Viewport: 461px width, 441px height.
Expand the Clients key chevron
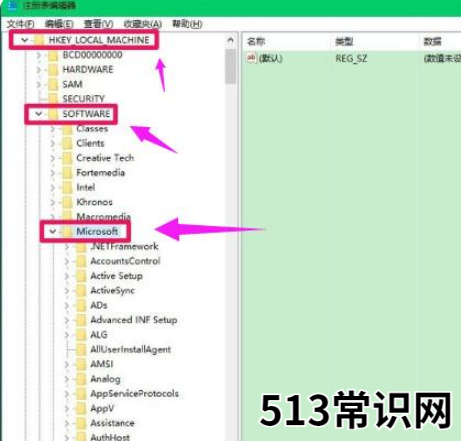[x=52, y=143]
